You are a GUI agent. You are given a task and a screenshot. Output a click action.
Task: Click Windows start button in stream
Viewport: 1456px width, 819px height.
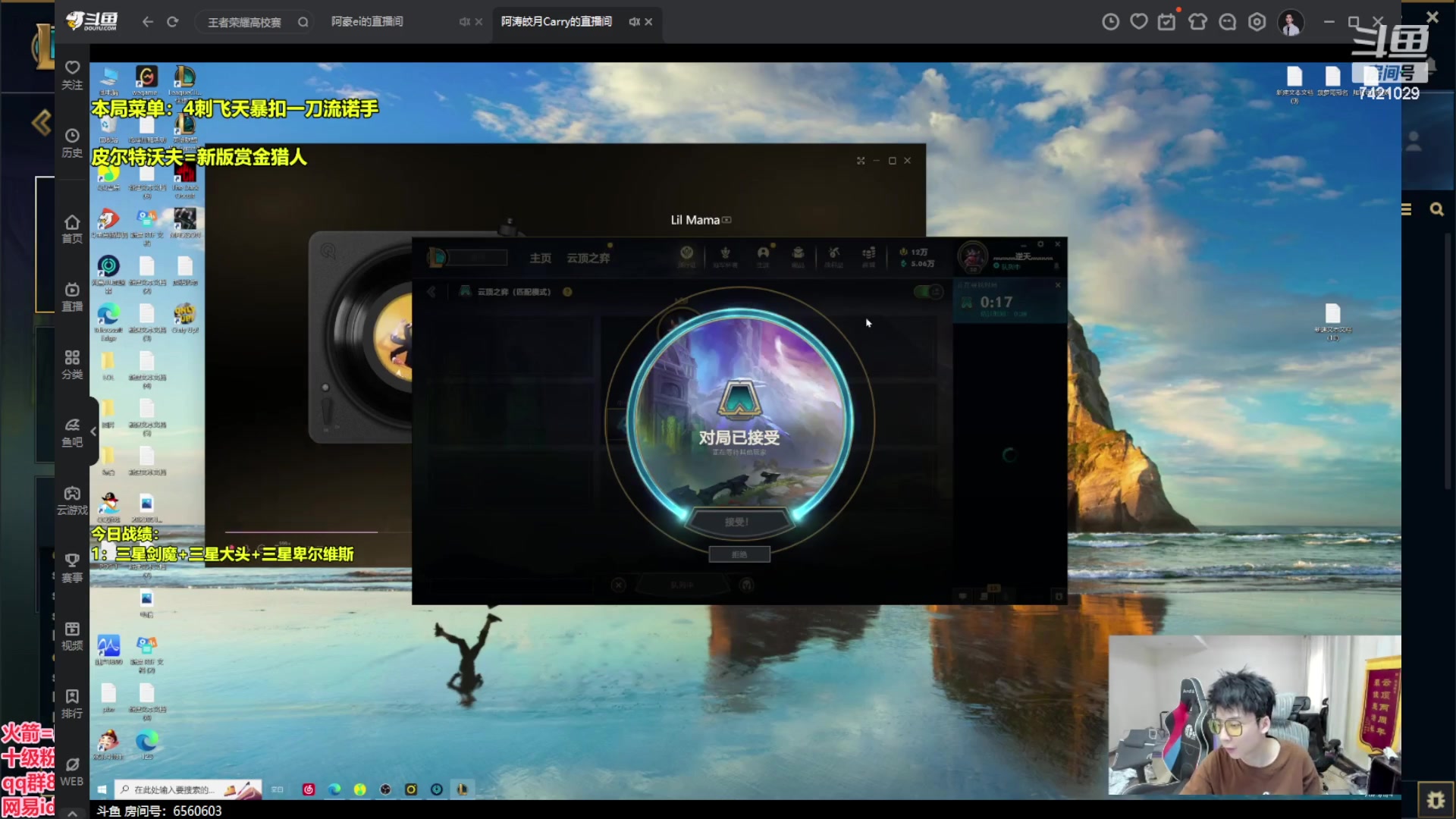pyautogui.click(x=102, y=789)
